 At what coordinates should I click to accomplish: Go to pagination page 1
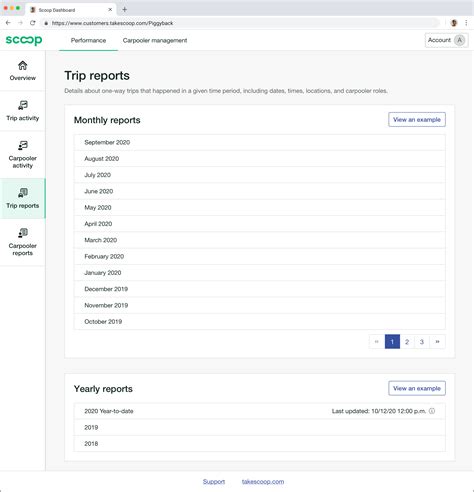click(392, 342)
